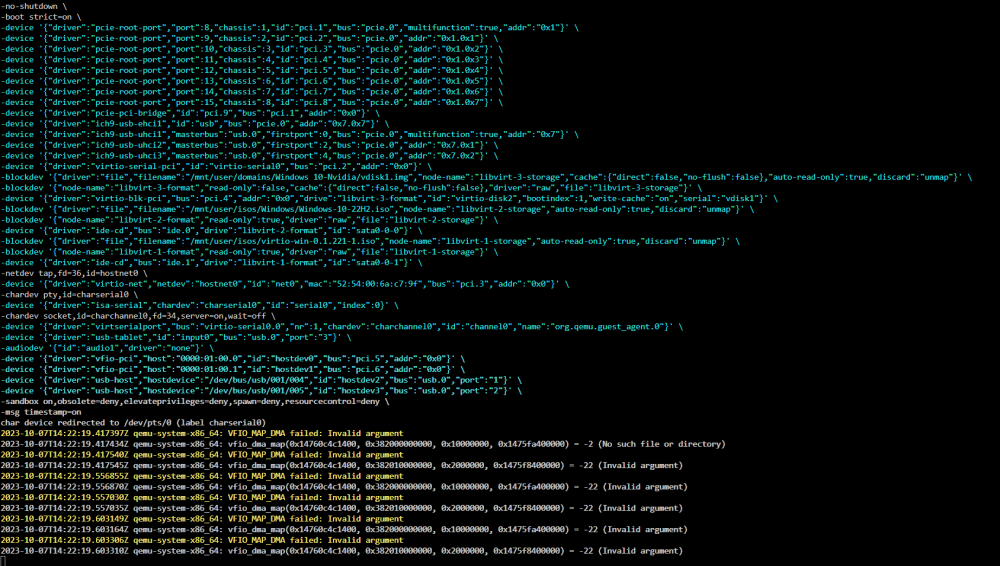The height and width of the screenshot is (566, 1000).
Task: Click the virtio-win-0.1.221-1.iso blockdev line
Action: tap(370, 241)
